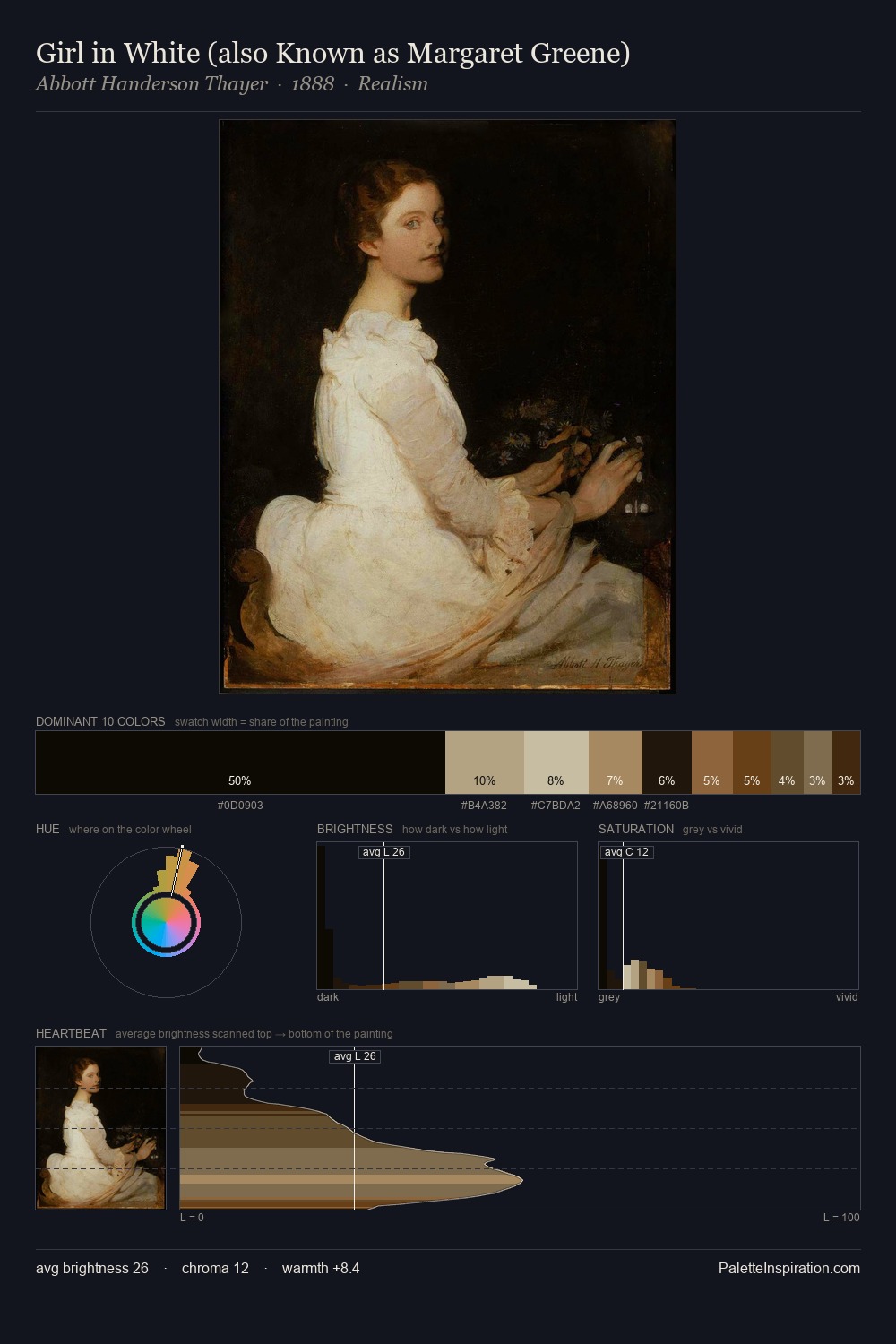This screenshot has height=1344, width=896.
Task: Click the saturation histogram chart
Action: point(728,916)
